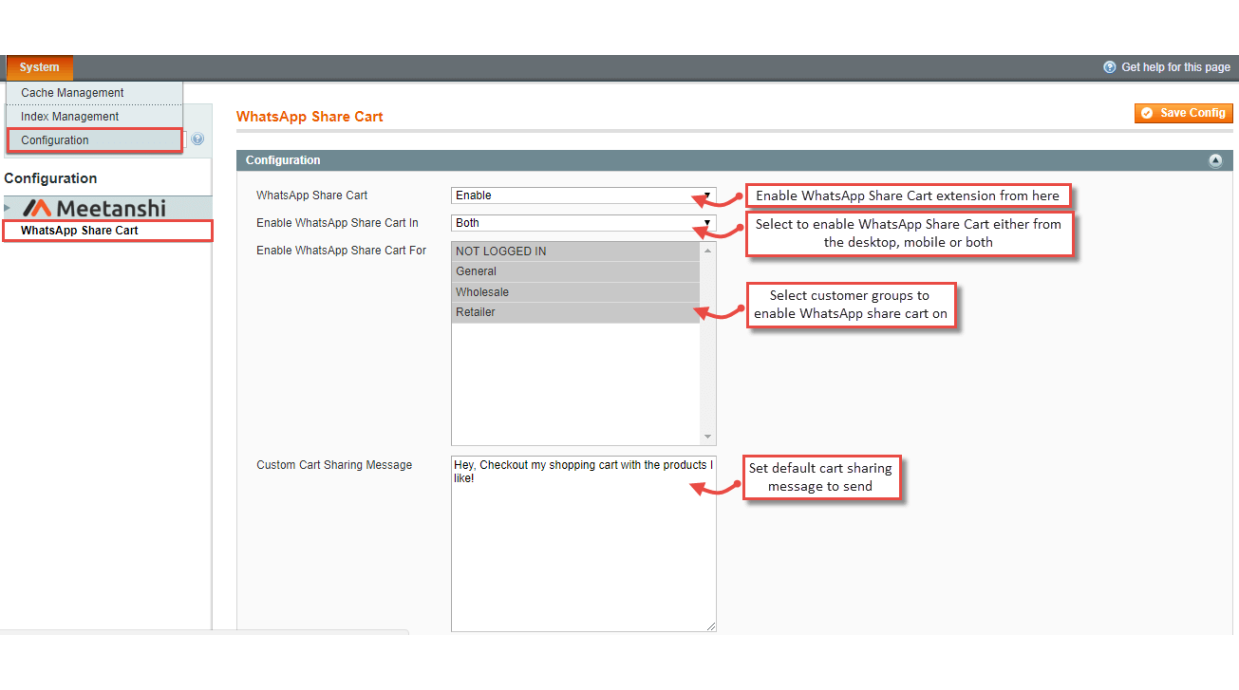Click the Save Config button
Viewport: 1239px width, 690px height.
click(1183, 113)
